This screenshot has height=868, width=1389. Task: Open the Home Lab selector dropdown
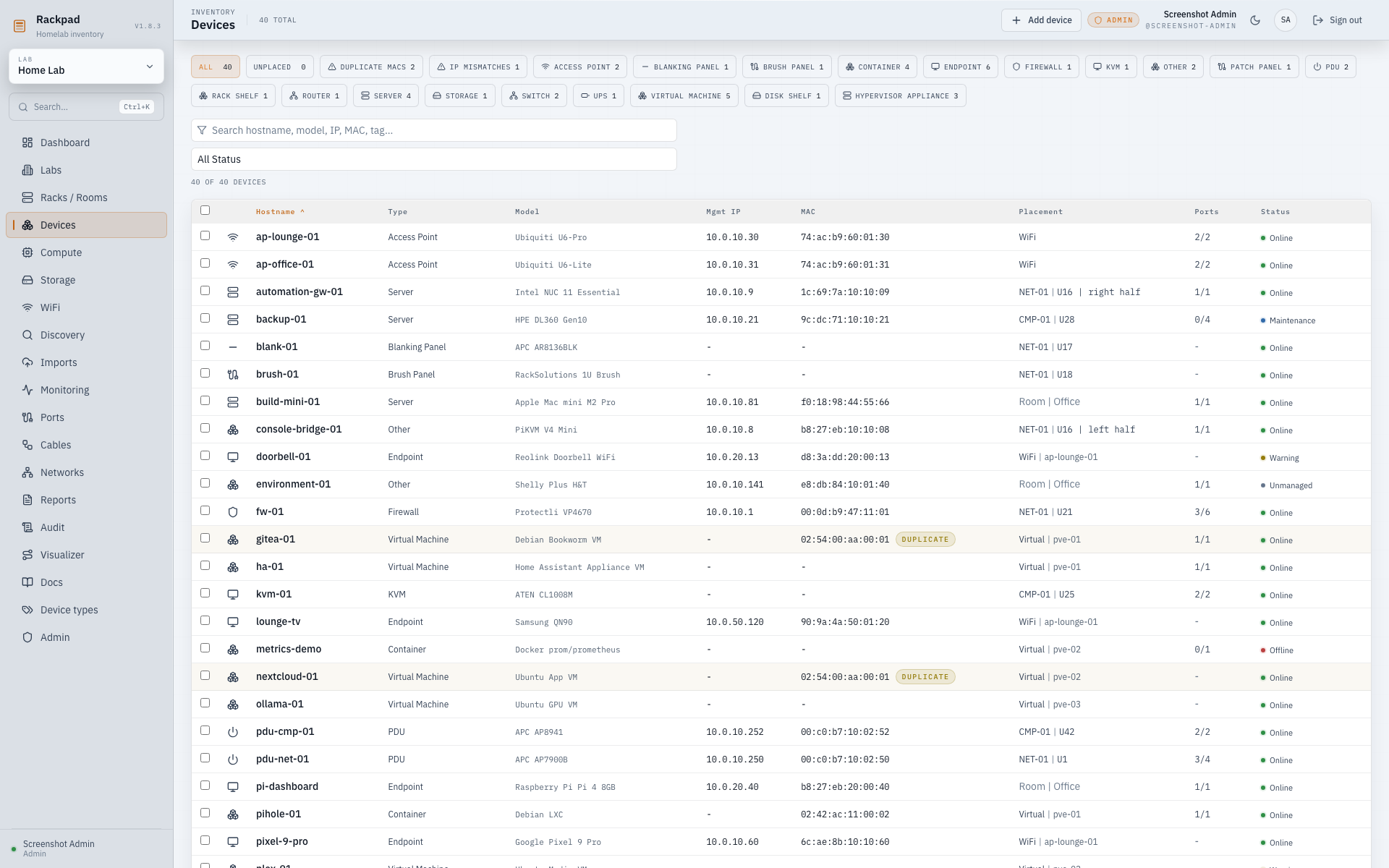[86, 66]
